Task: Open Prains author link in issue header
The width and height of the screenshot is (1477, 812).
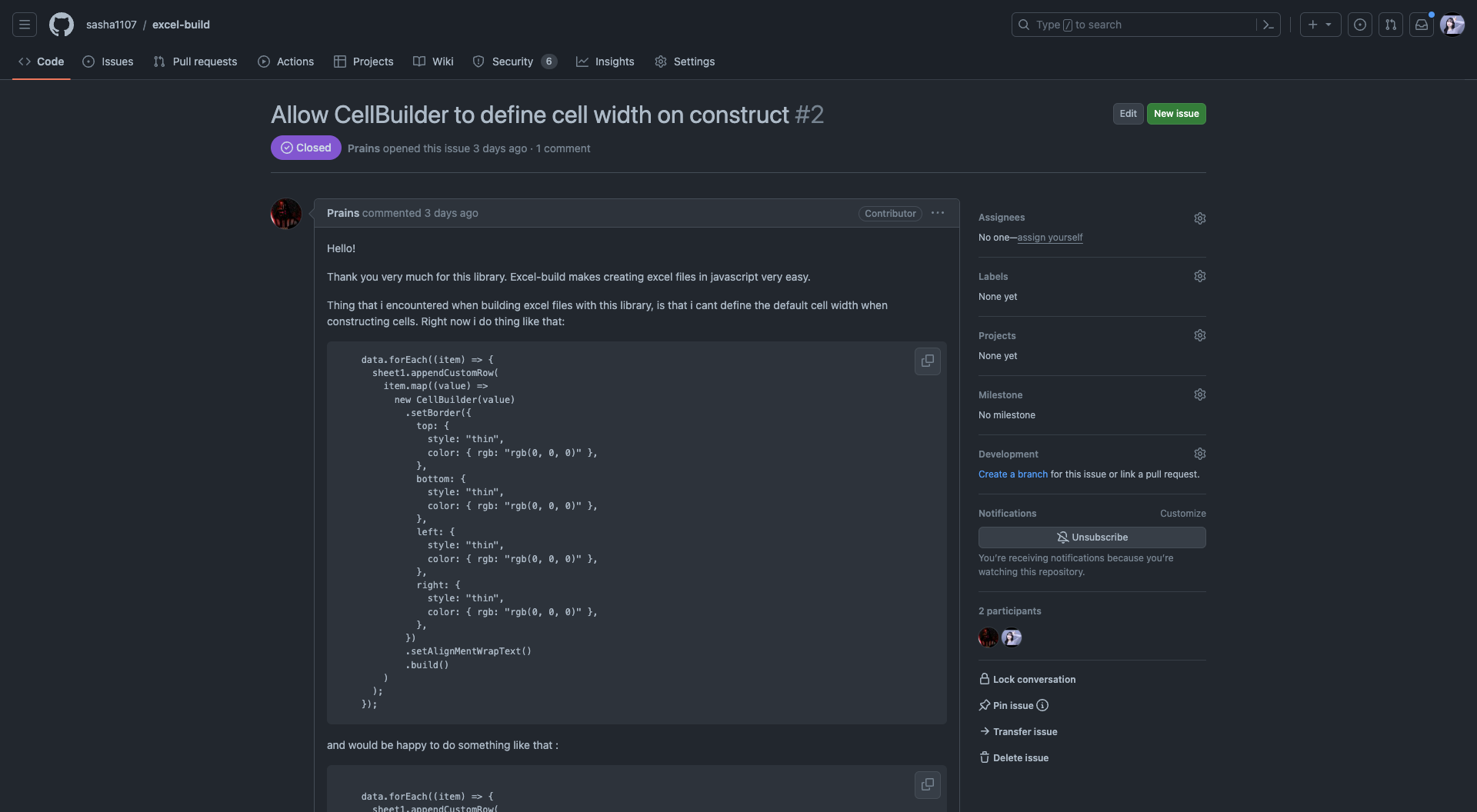Action: [363, 148]
